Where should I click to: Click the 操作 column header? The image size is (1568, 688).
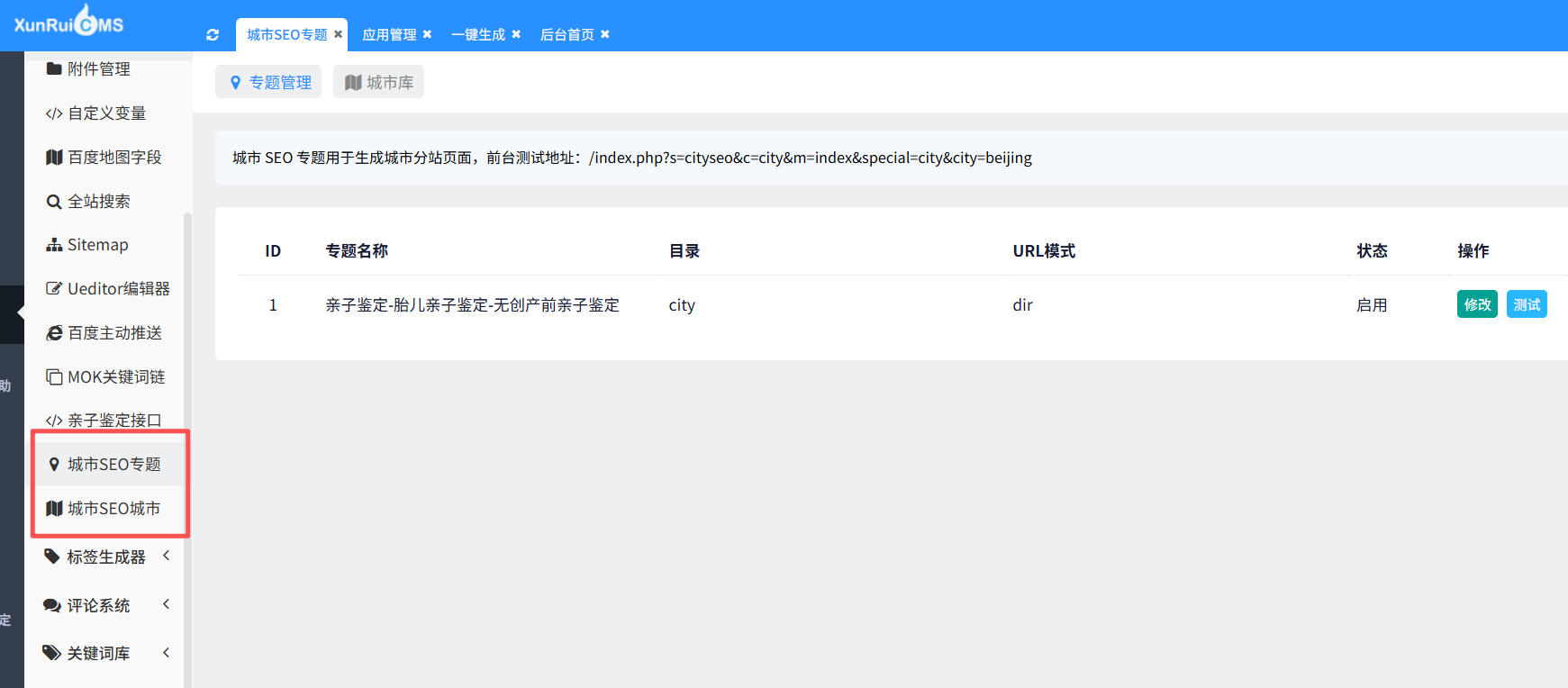click(x=1473, y=251)
